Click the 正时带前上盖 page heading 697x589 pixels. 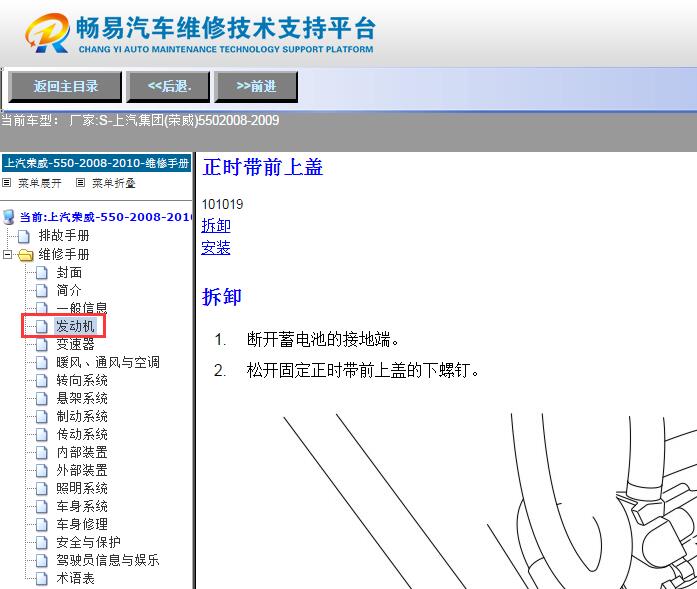point(263,167)
